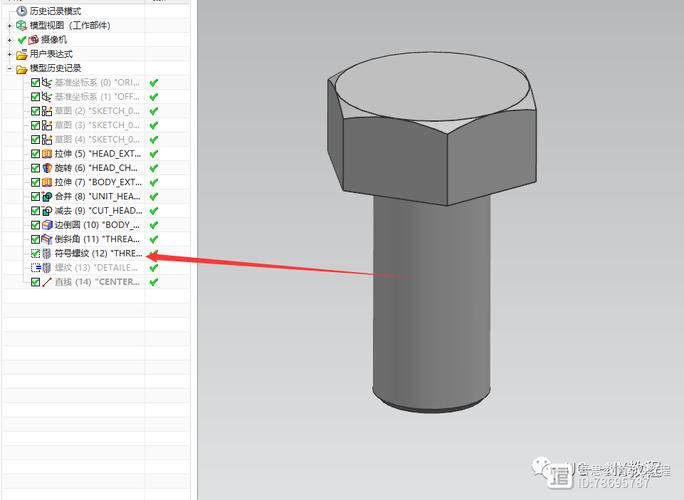Click the green status checkmark on the CENTER row
684x500 pixels.
click(x=154, y=282)
